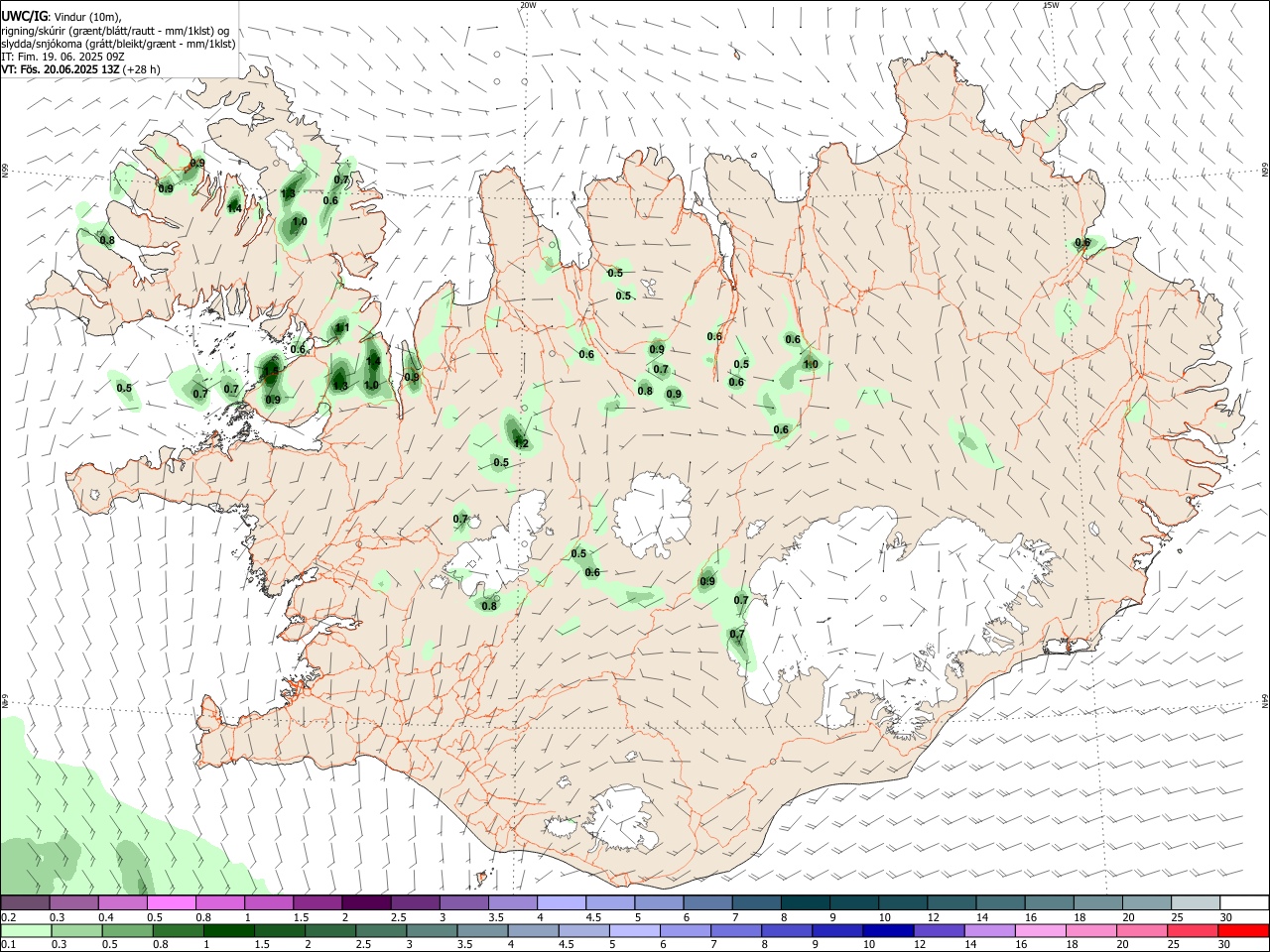Click the 25–30 red-pink rain legend swatch
Image resolution: width=1270 pixels, height=952 pixels.
(1193, 931)
